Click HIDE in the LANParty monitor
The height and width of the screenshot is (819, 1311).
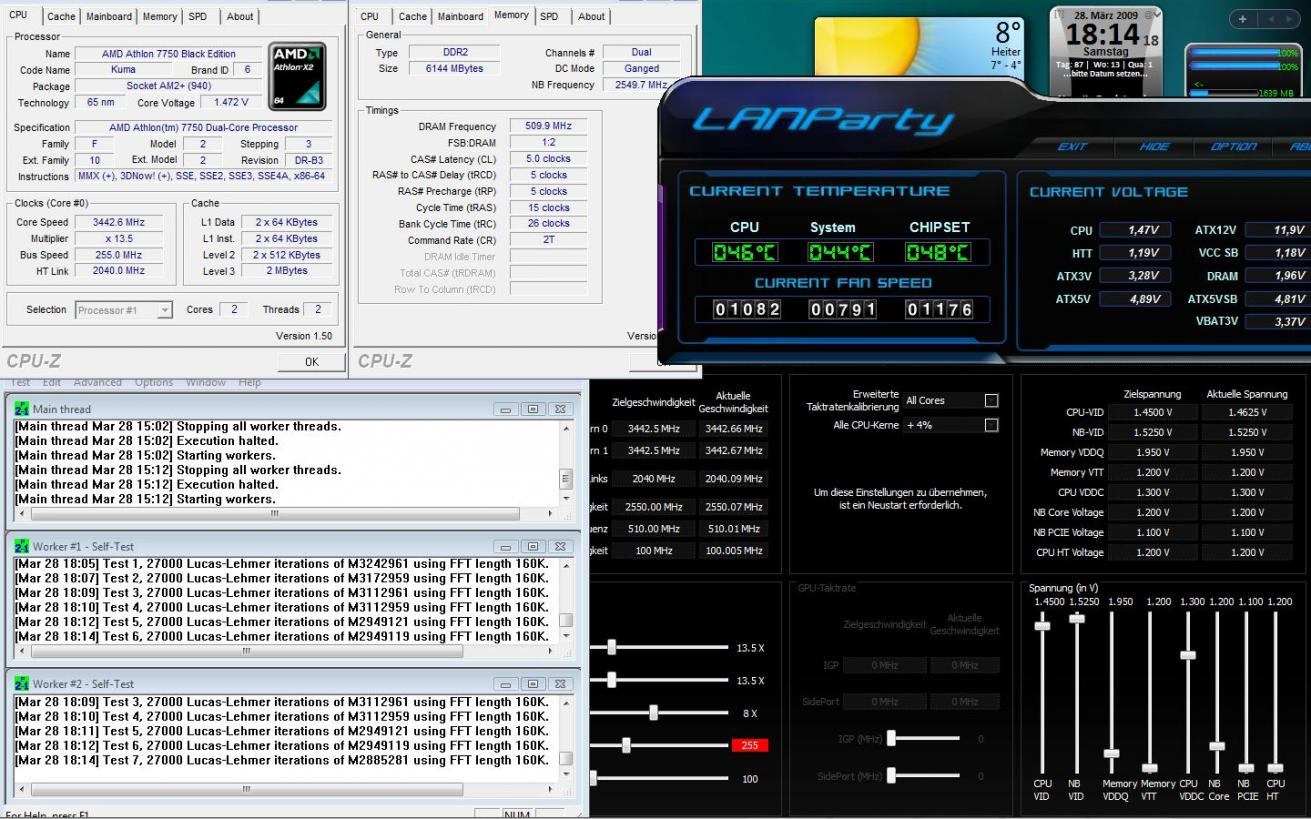tap(1153, 147)
